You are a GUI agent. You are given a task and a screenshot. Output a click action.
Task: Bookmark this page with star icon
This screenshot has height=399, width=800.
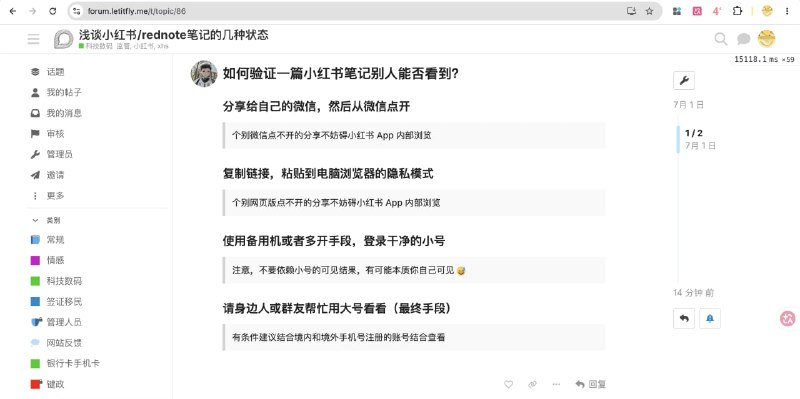click(649, 11)
